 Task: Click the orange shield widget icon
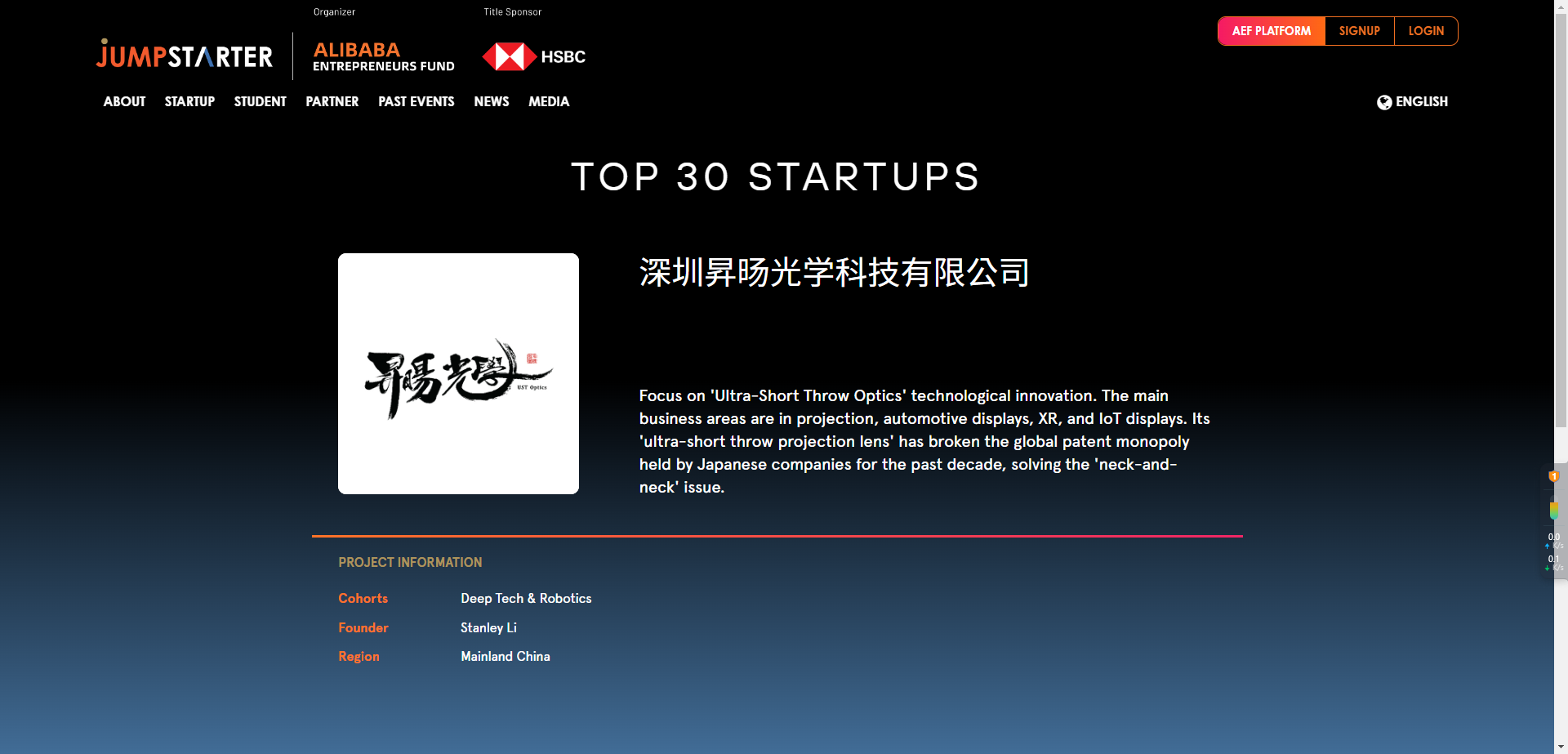[x=1553, y=476]
